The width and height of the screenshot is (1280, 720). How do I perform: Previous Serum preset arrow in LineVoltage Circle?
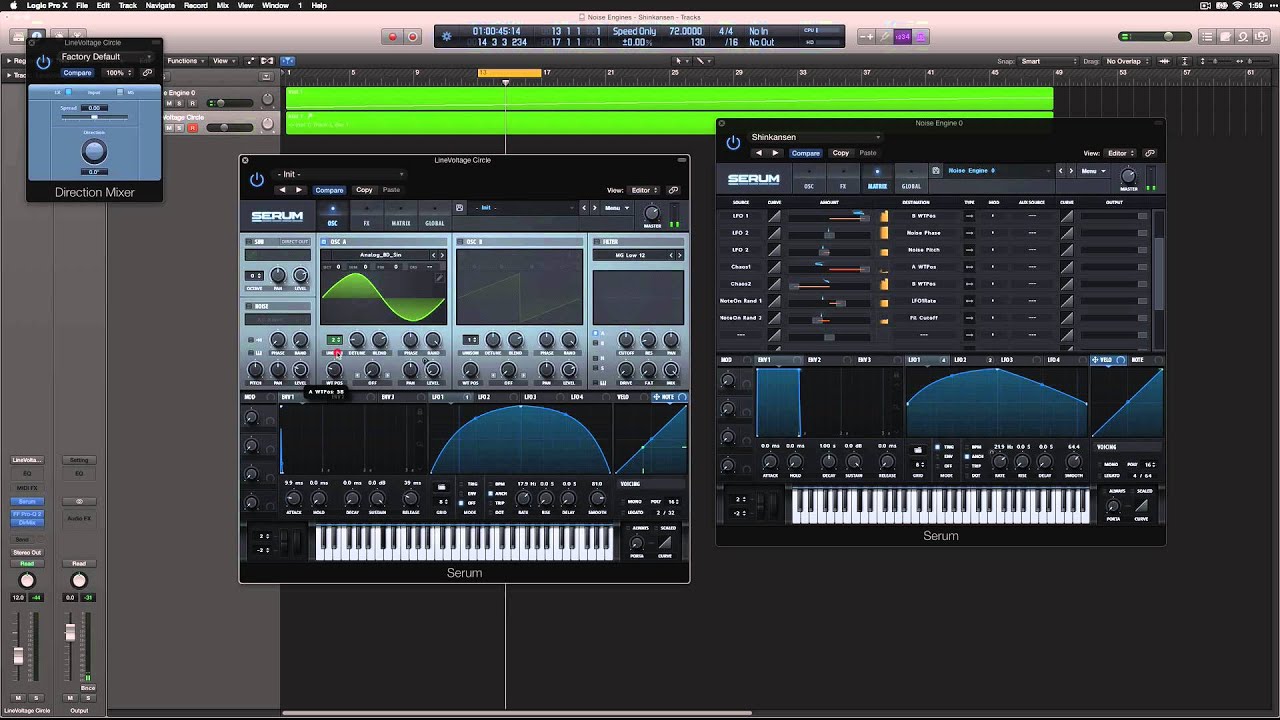tap(586, 208)
